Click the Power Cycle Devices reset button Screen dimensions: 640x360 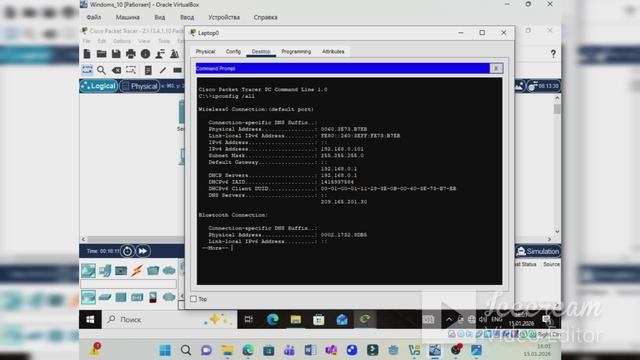pos(127,251)
